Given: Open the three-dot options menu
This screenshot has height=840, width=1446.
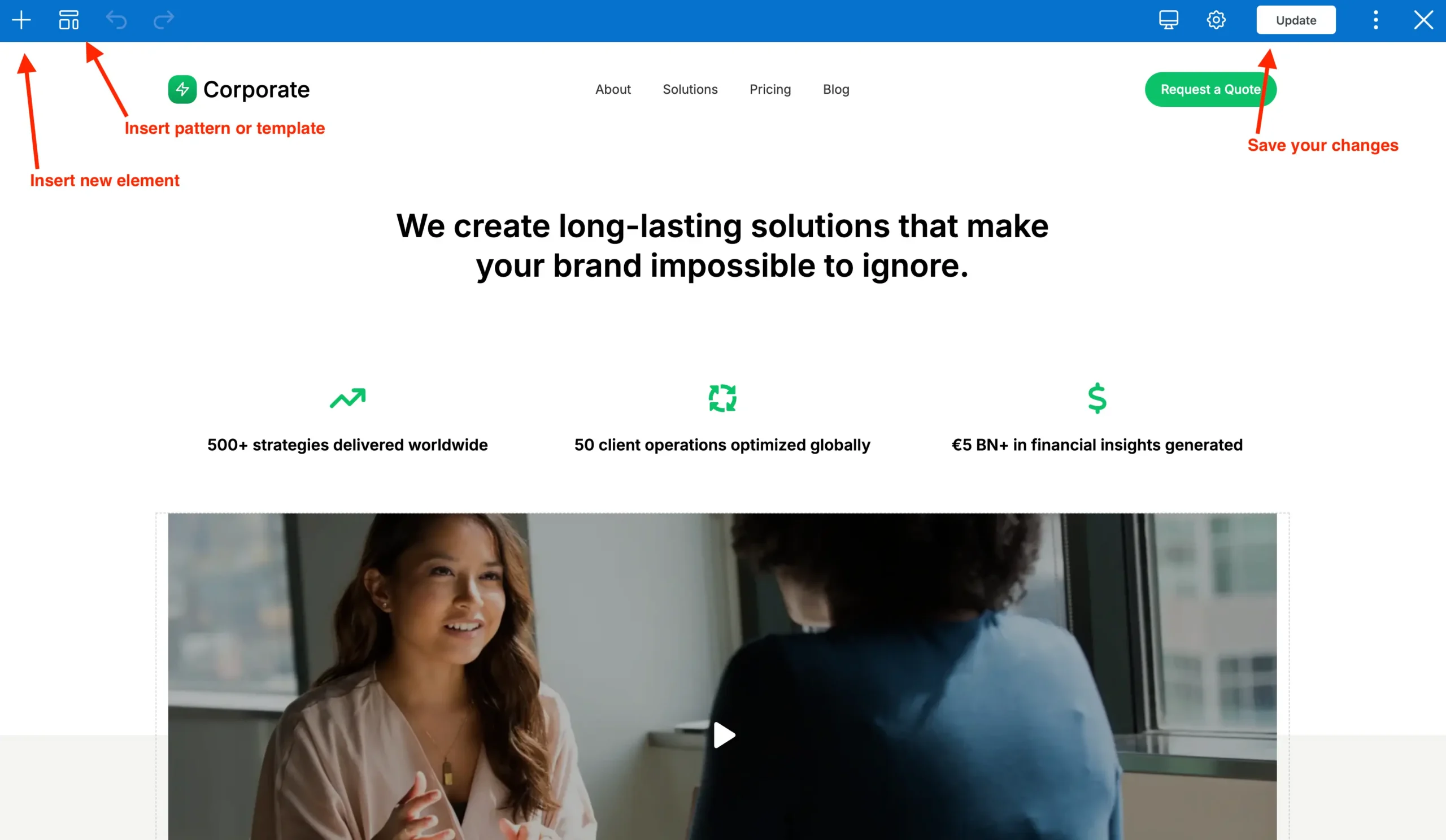Looking at the screenshot, I should [1375, 20].
